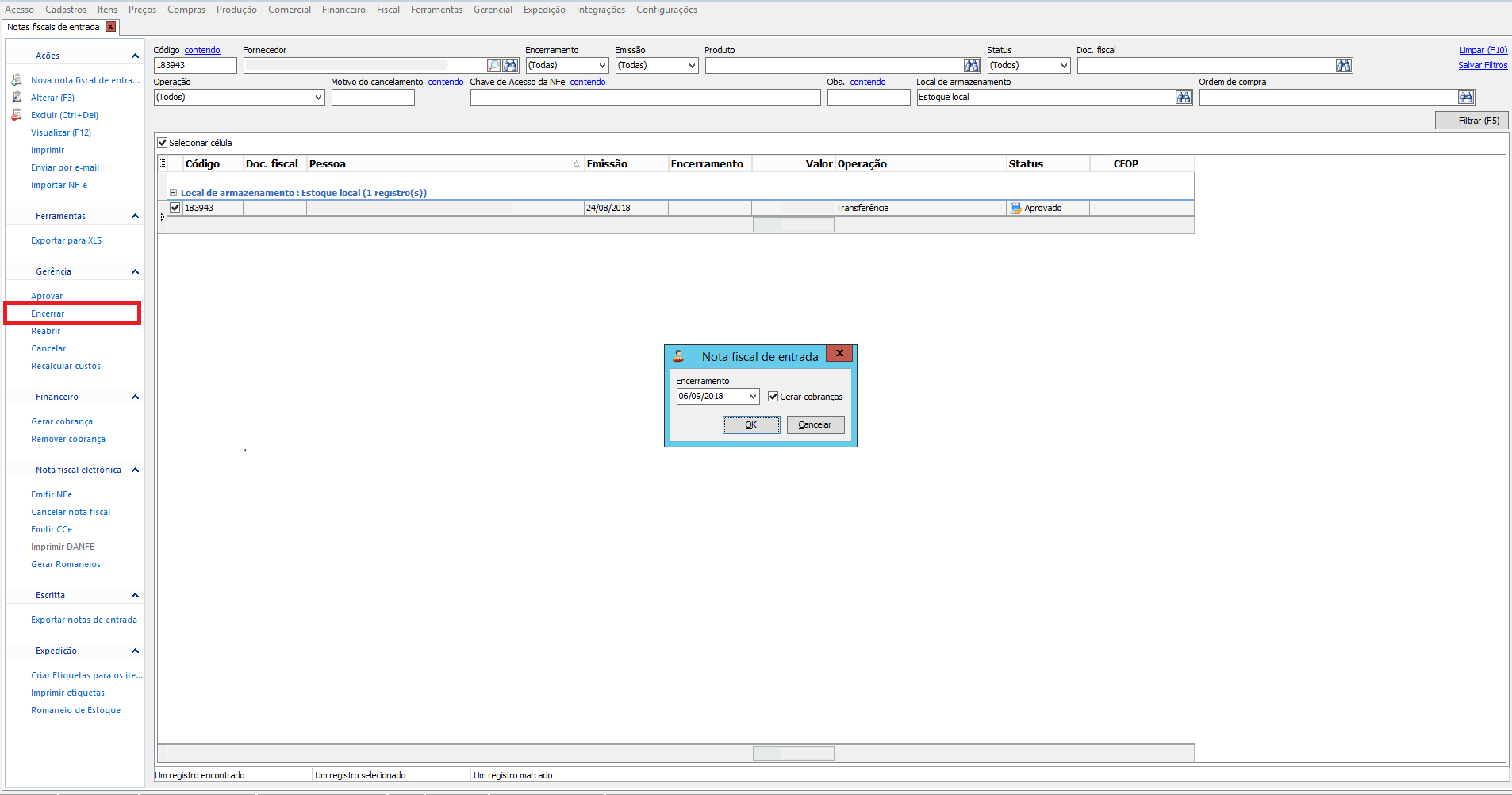The width and height of the screenshot is (1512, 795).
Task: Click Exportar para XLS link
Action: tap(67, 240)
